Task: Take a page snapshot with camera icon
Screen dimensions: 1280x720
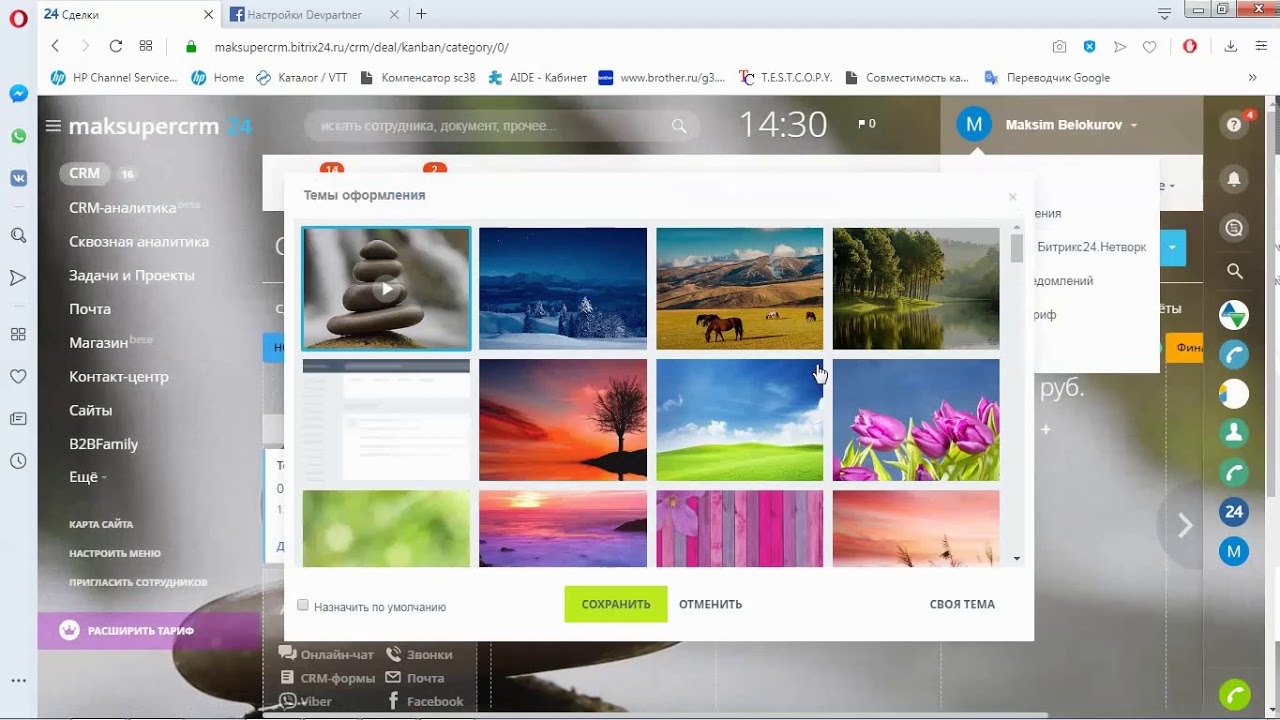Action: coord(1059,46)
